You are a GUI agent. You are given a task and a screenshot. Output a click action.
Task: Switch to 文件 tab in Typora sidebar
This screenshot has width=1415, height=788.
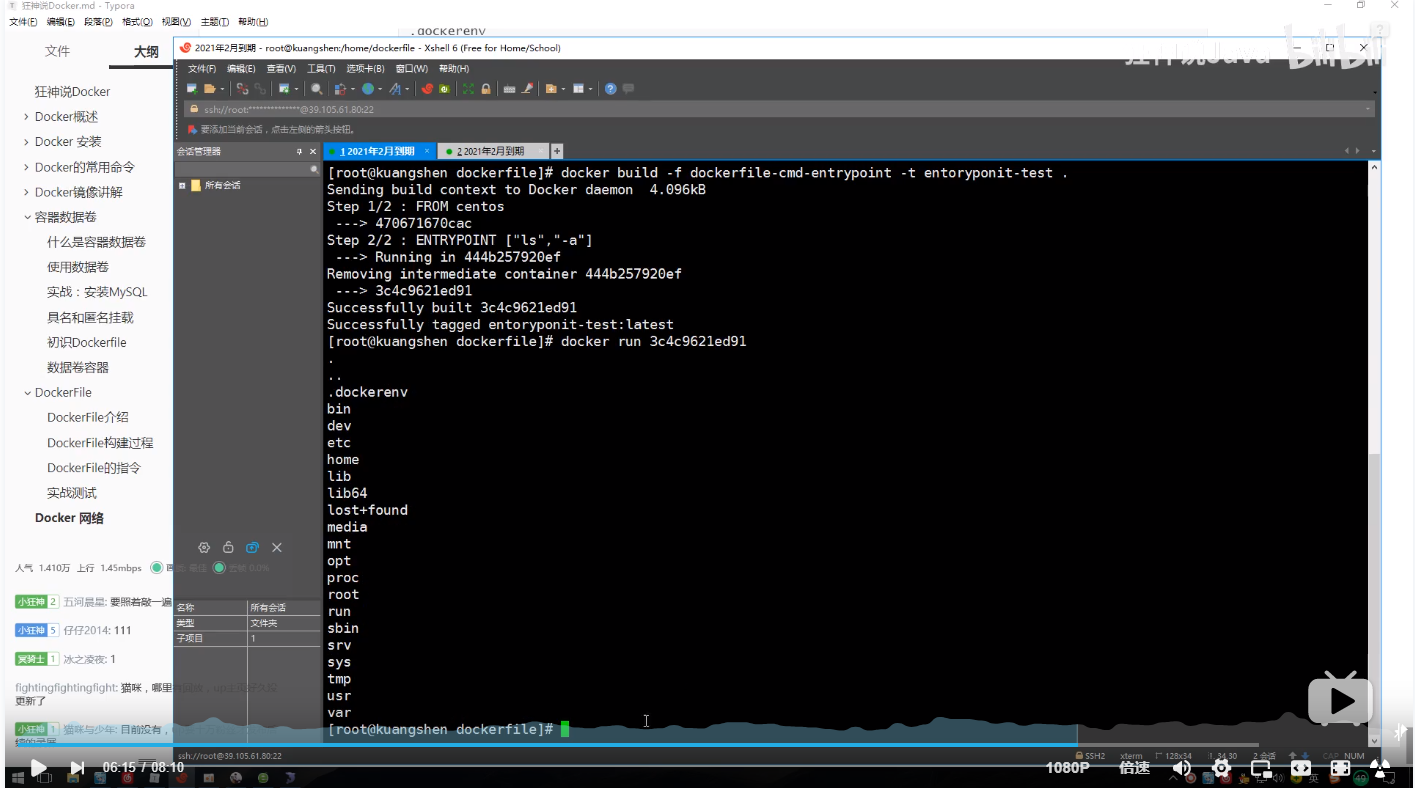coord(57,51)
